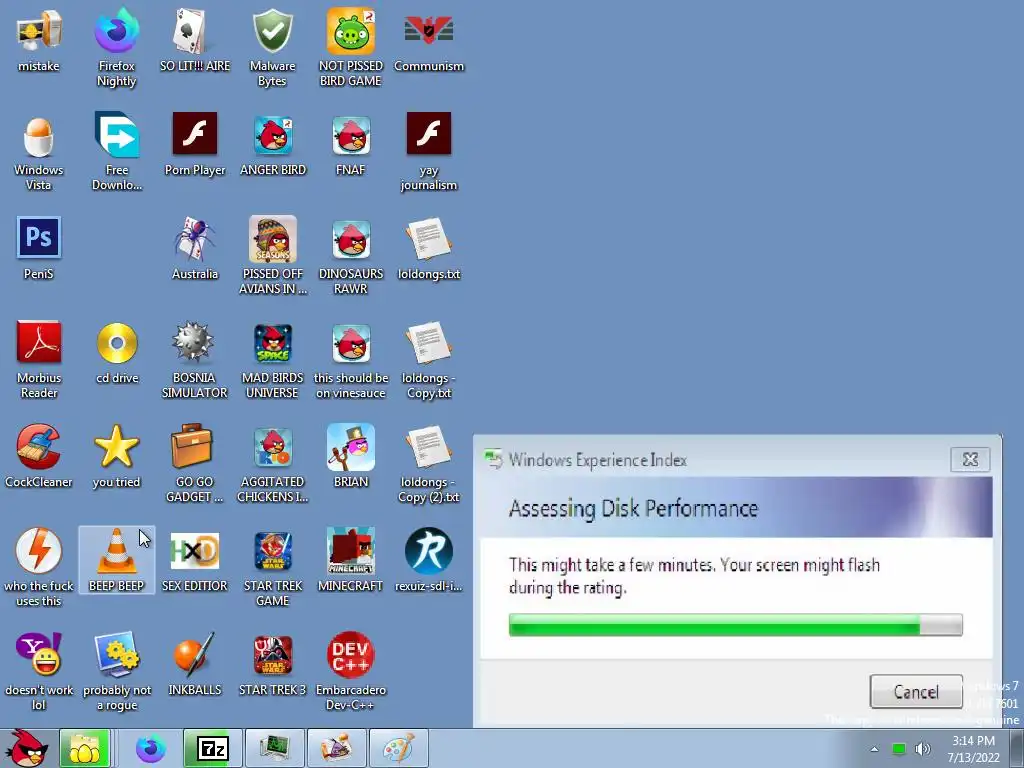
Task: Select the 'who the fuck uses this' icon
Action: coord(39,567)
